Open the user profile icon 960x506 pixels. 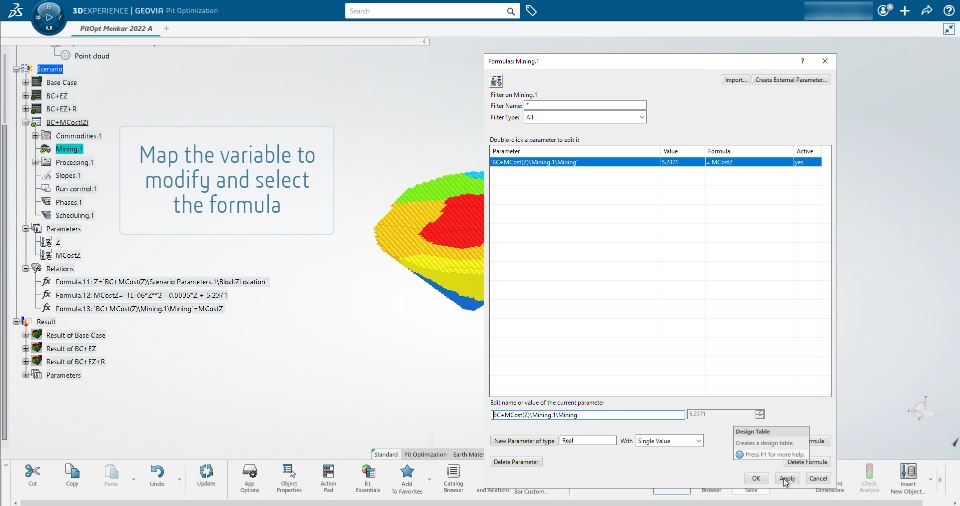coord(884,10)
